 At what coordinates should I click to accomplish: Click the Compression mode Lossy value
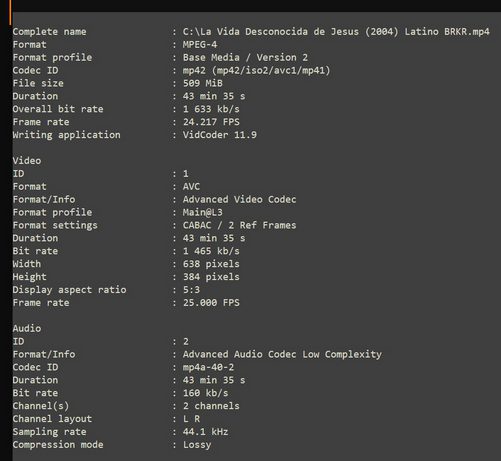(x=197, y=445)
